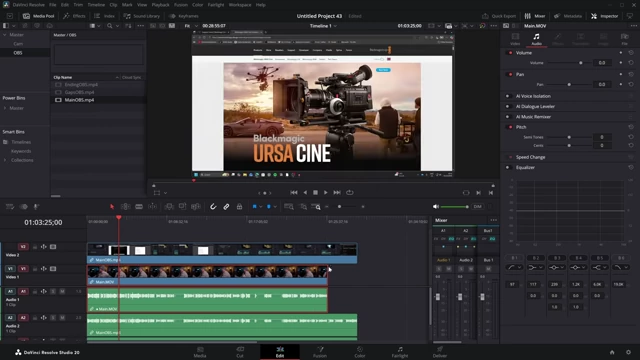Switch to the Deliver page
Image resolution: width=640 pixels, height=360 pixels.
440,352
